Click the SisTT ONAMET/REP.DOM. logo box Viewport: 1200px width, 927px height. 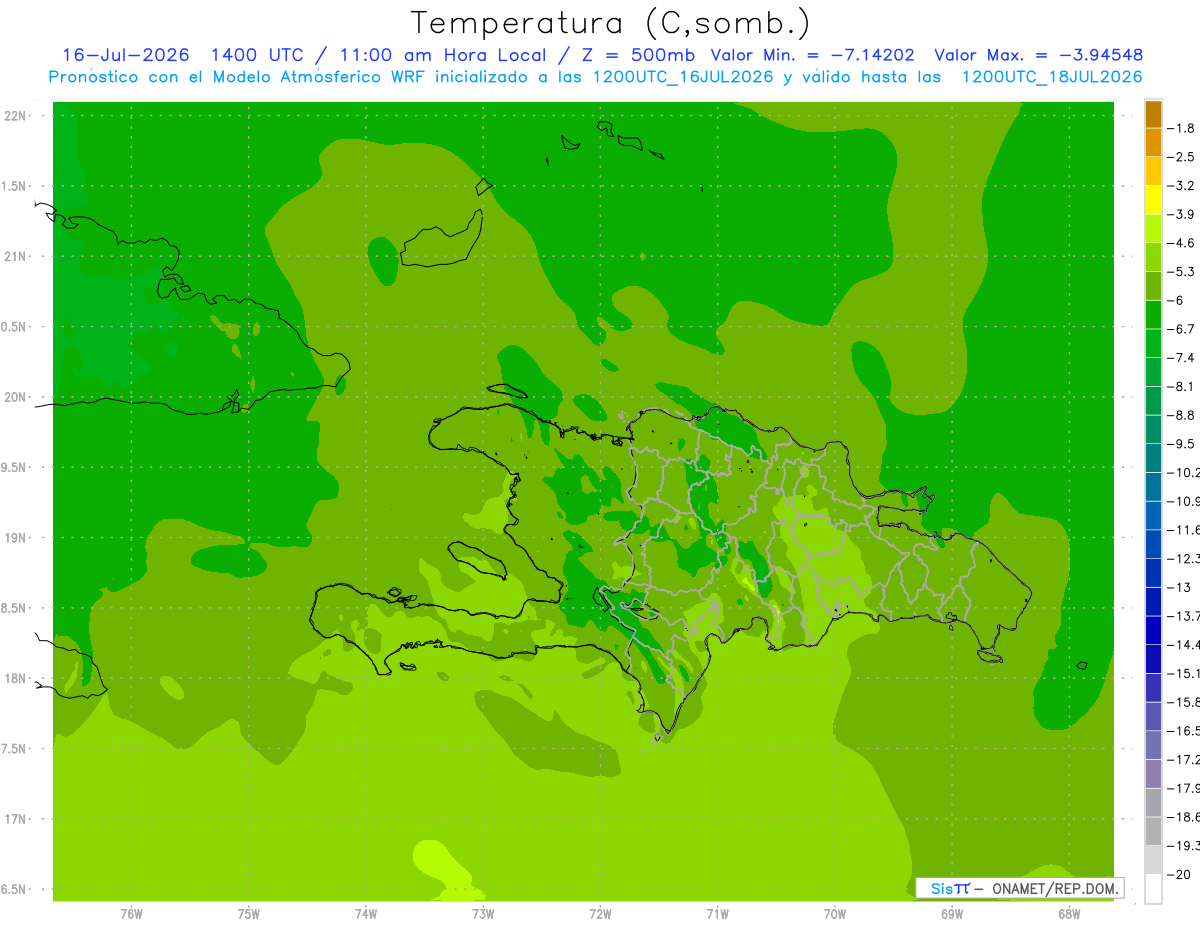(x=1019, y=888)
